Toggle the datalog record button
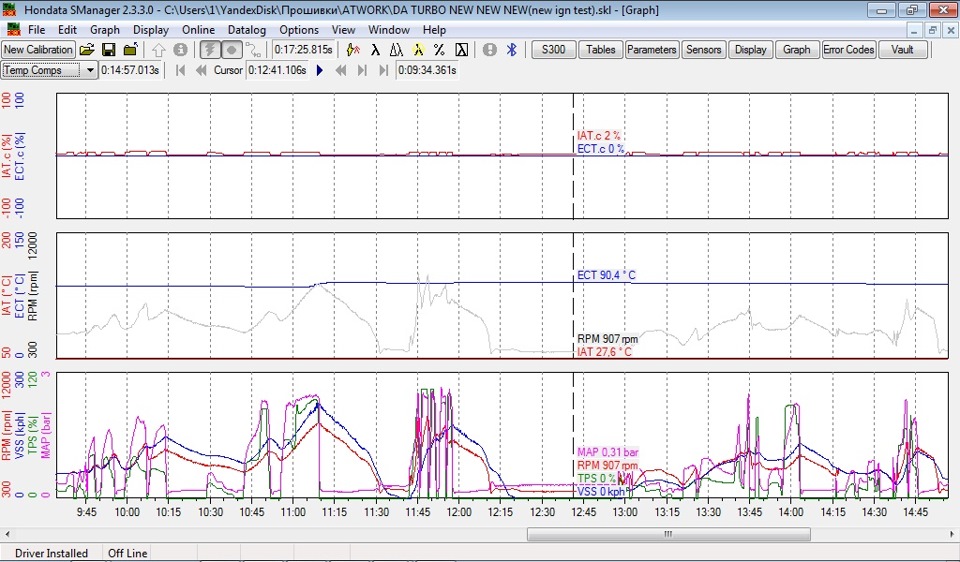The height and width of the screenshot is (562, 960). tap(231, 50)
